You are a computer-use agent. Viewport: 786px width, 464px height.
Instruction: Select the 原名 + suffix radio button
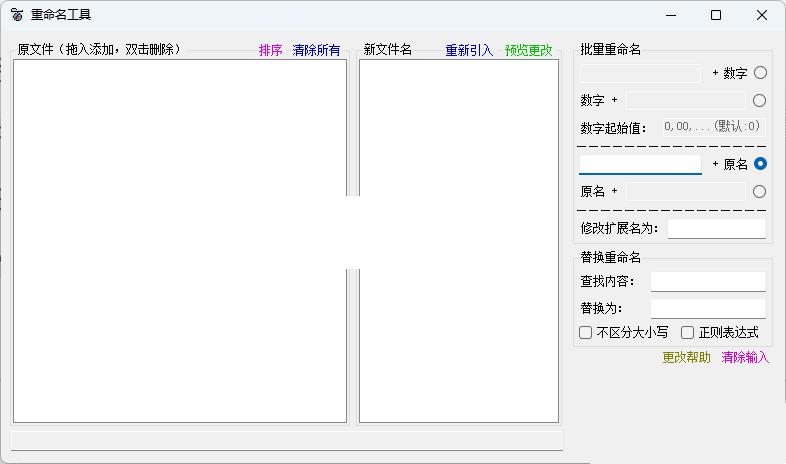pos(760,191)
